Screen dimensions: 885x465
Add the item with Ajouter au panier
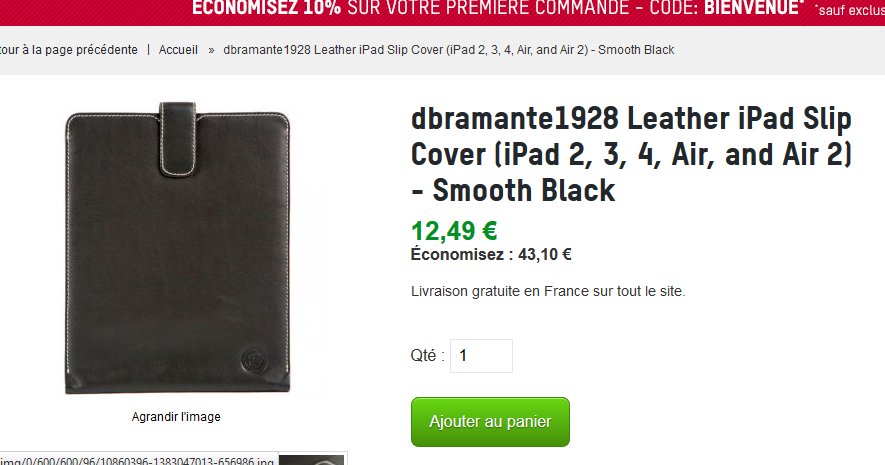click(490, 422)
